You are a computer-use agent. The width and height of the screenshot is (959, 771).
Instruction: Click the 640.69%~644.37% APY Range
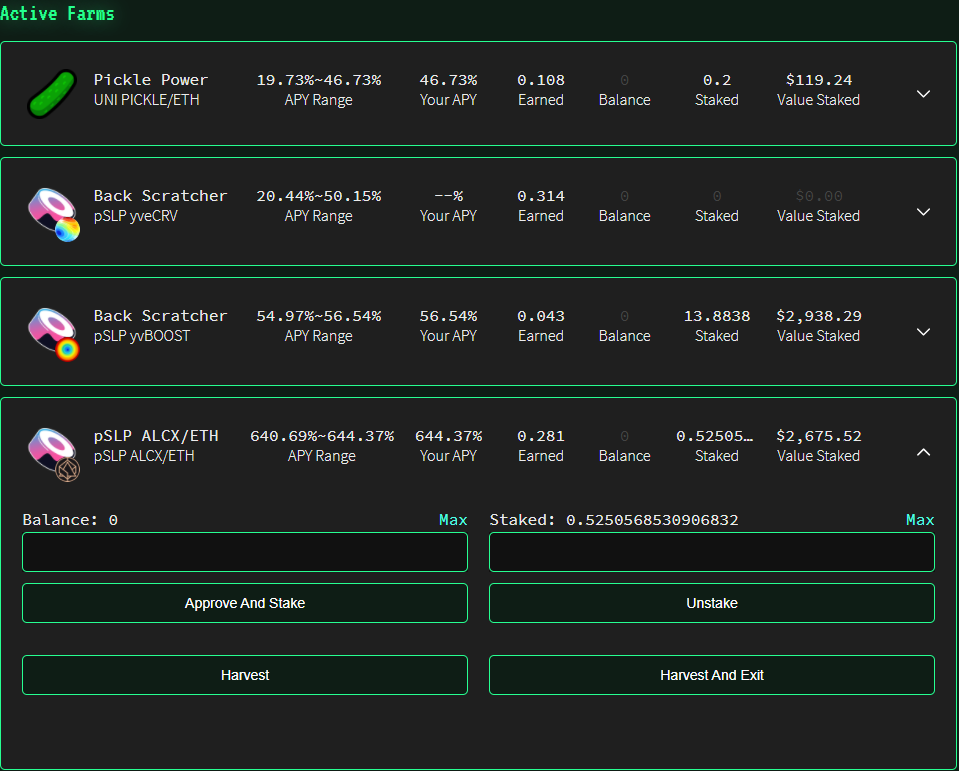point(322,436)
